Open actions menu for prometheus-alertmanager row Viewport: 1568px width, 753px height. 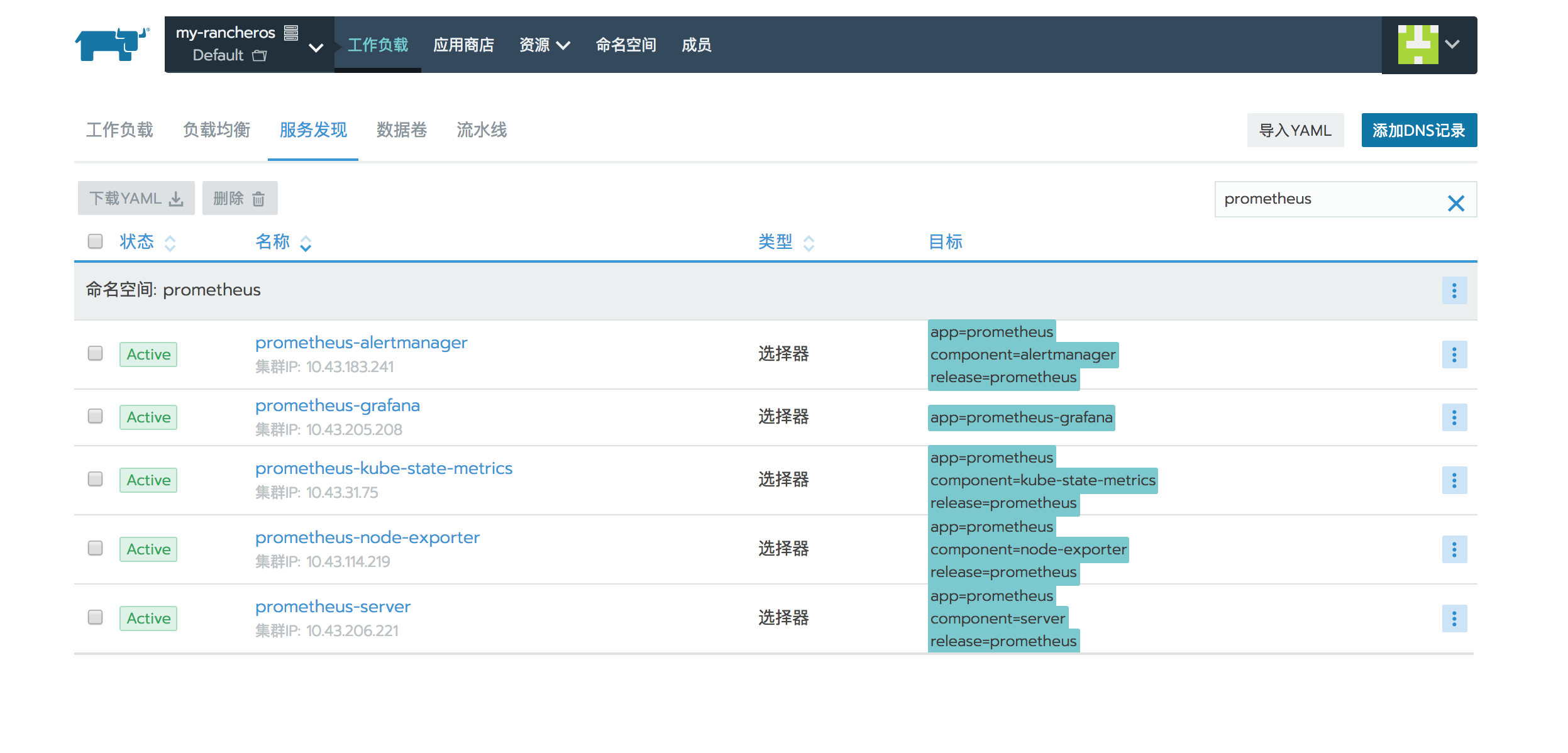tap(1454, 355)
